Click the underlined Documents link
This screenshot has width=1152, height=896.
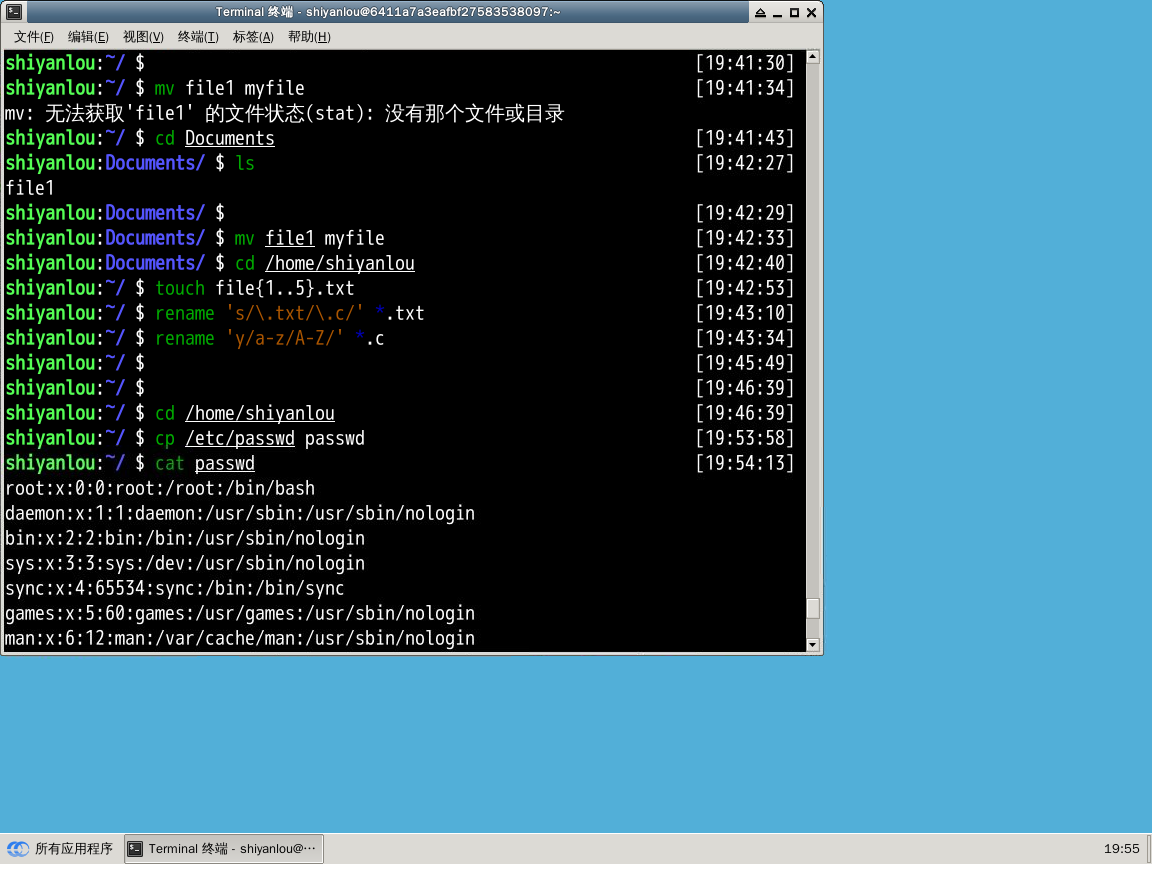pos(229,138)
